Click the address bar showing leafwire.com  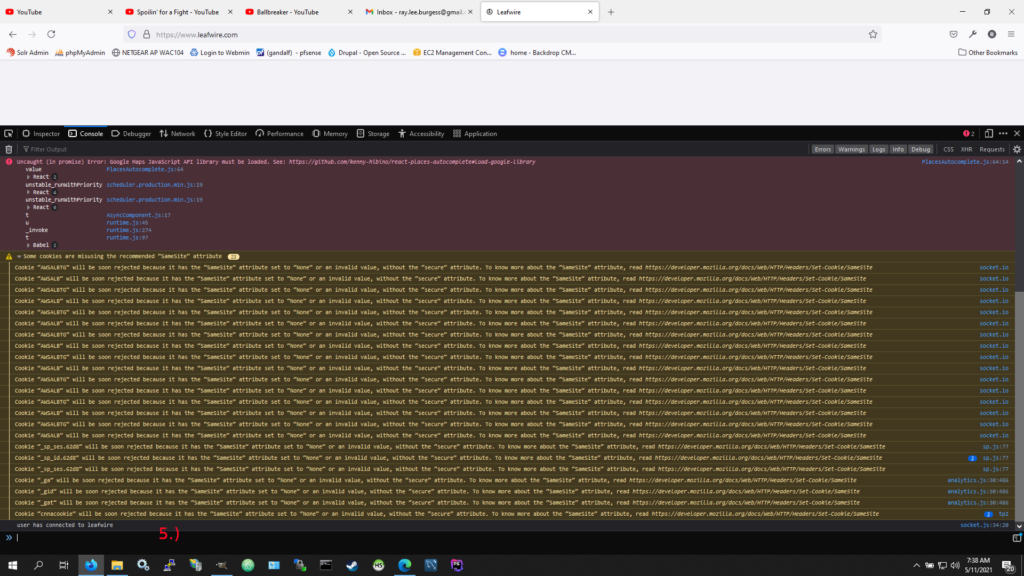[x=503, y=34]
